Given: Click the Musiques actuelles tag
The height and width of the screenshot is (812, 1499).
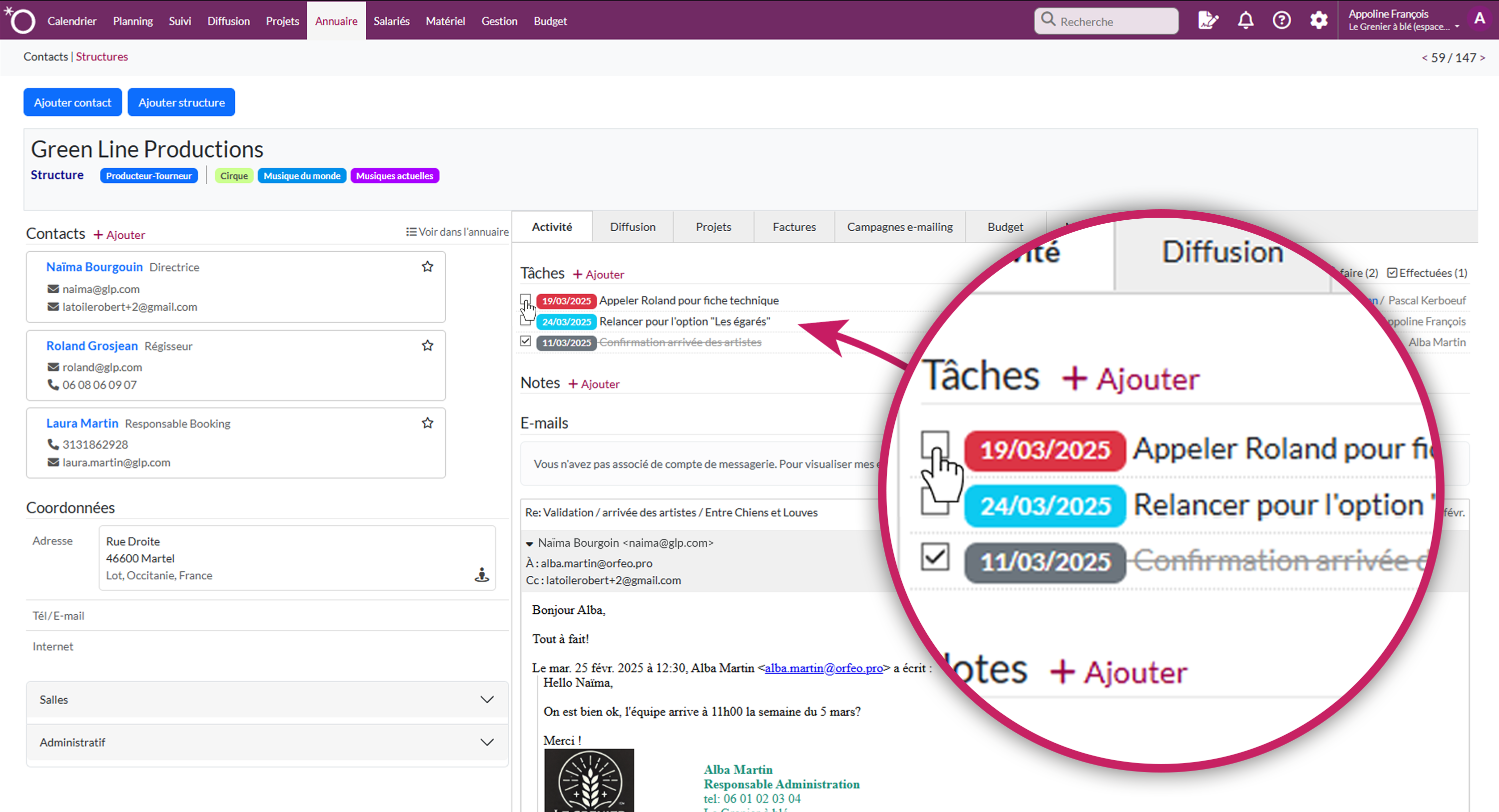Looking at the screenshot, I should (x=395, y=176).
